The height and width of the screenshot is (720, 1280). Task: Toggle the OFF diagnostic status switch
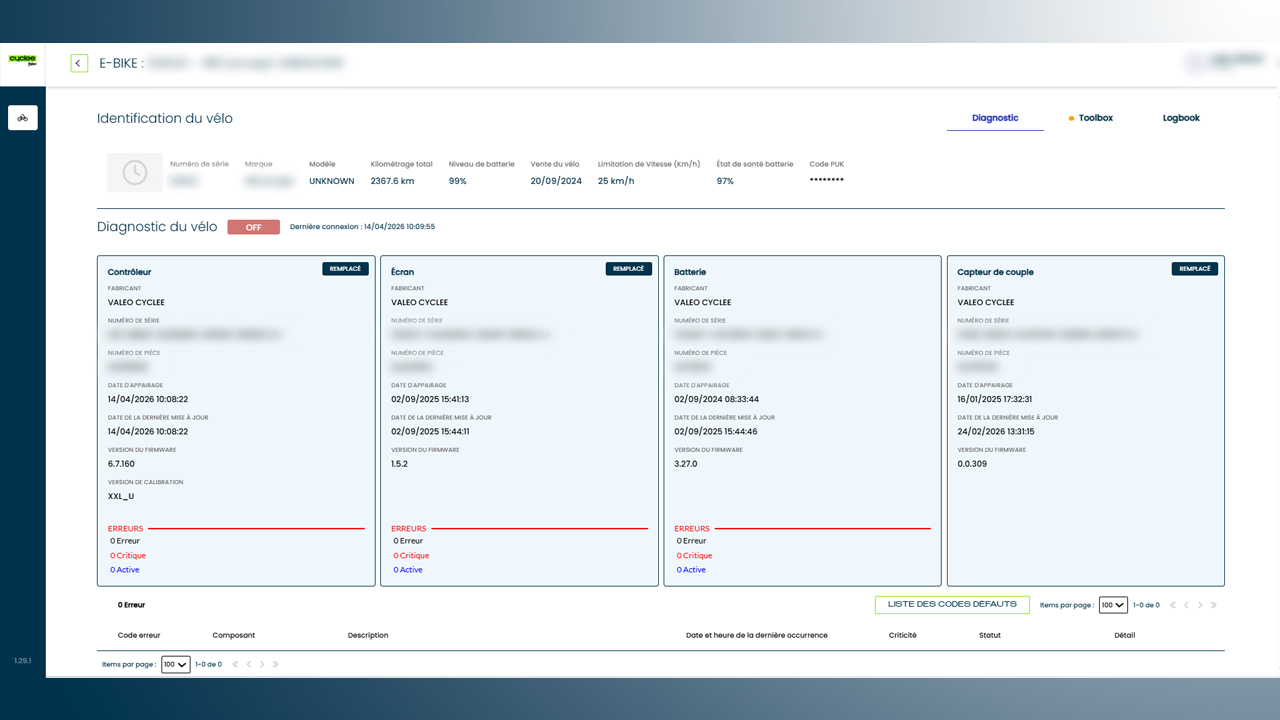coord(253,227)
